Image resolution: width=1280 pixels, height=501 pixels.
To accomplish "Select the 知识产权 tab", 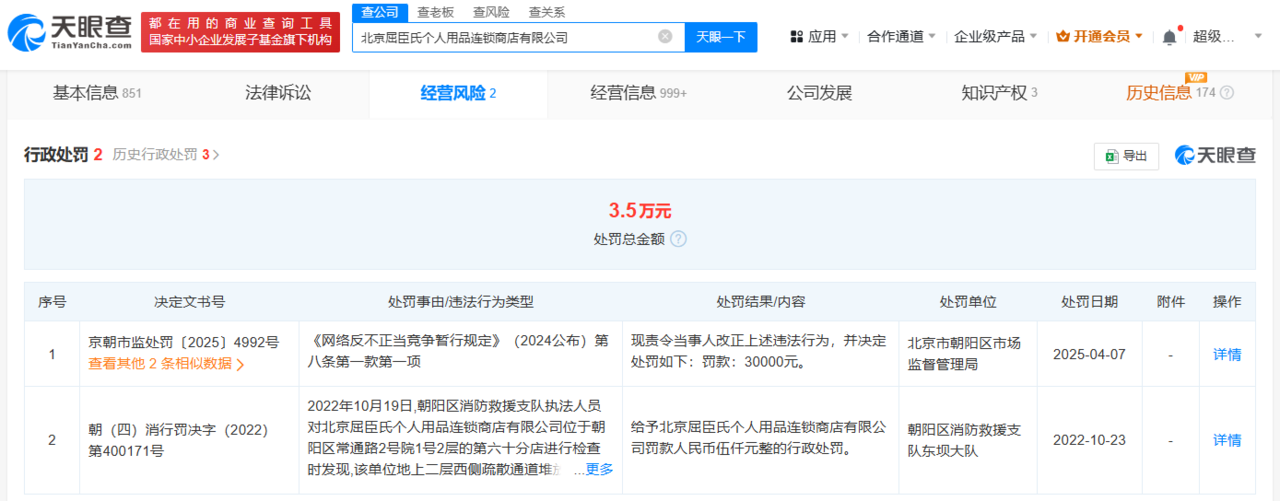I will point(999,93).
